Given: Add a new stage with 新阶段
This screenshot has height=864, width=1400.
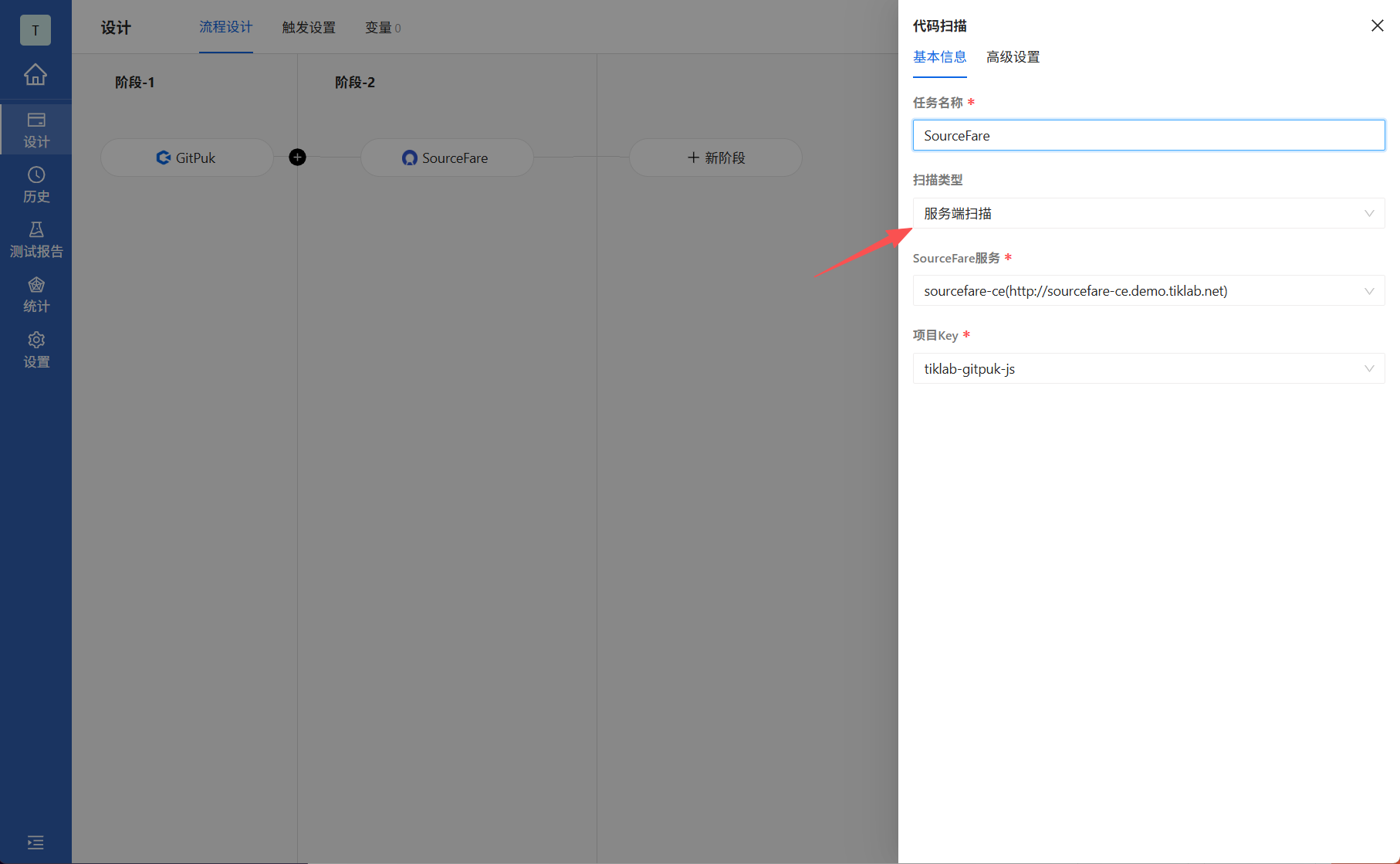Looking at the screenshot, I should pos(715,158).
